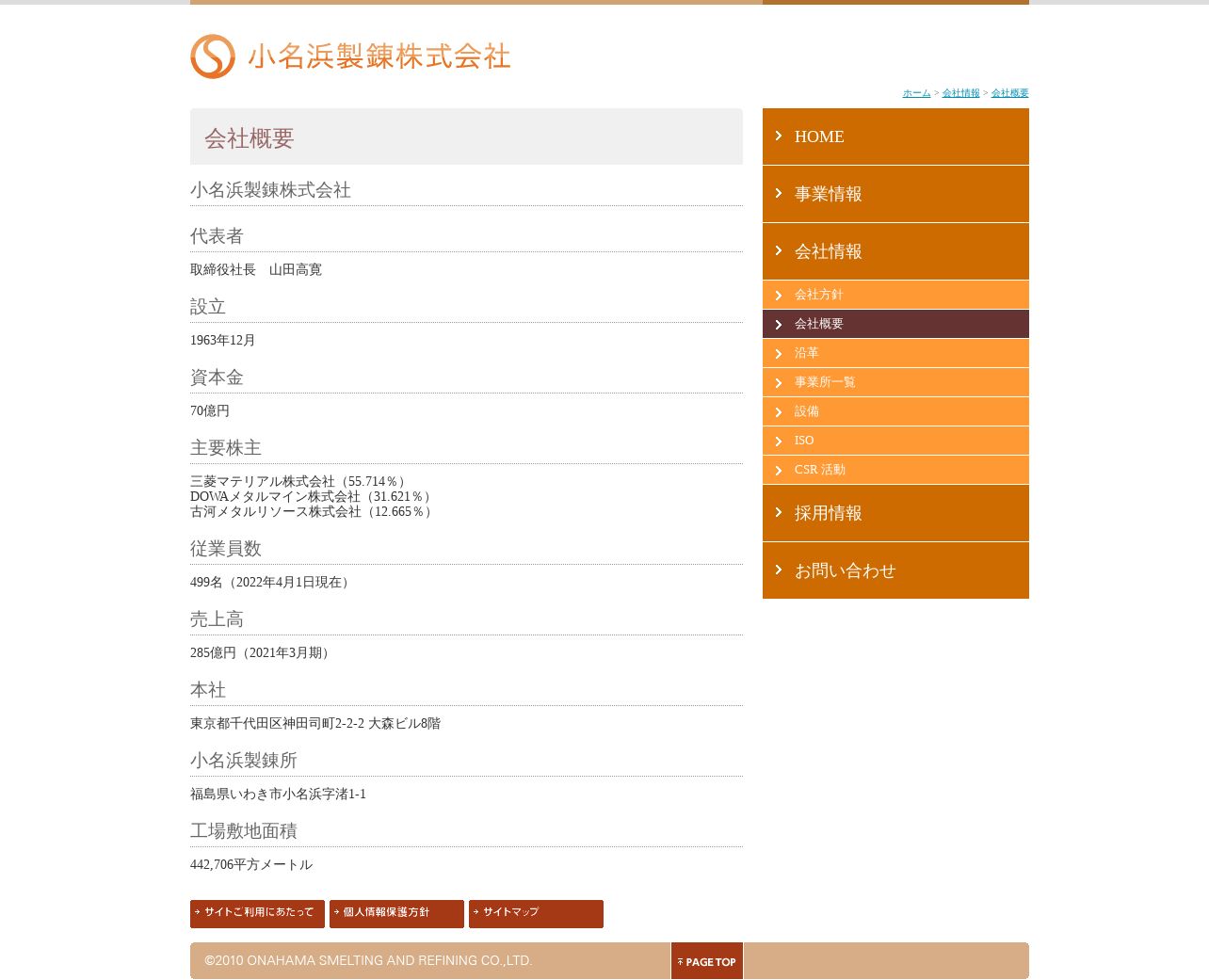The width and height of the screenshot is (1209, 980).
Task: Click the chevron arrow beside 会社情報
Action: (x=779, y=250)
